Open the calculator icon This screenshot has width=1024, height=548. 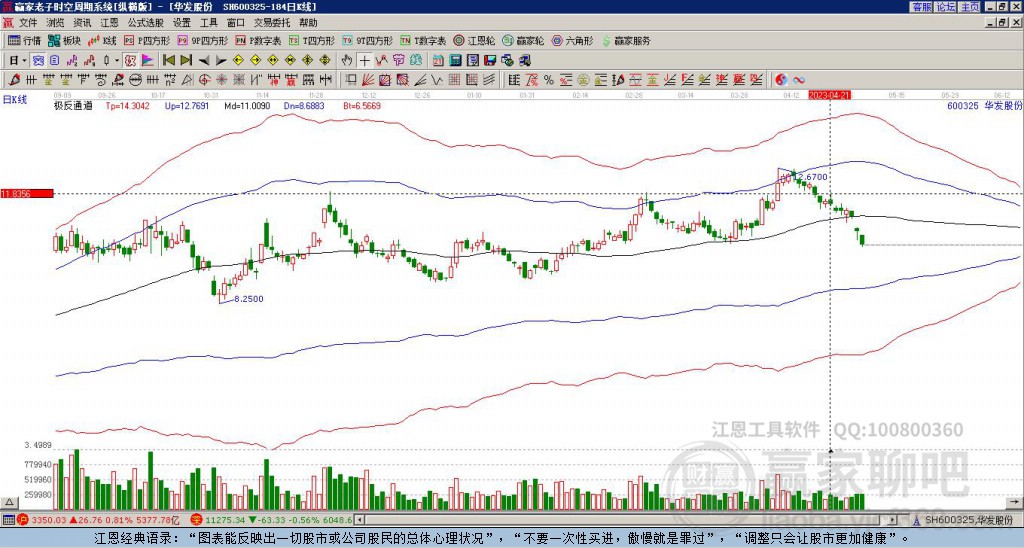click(456, 61)
